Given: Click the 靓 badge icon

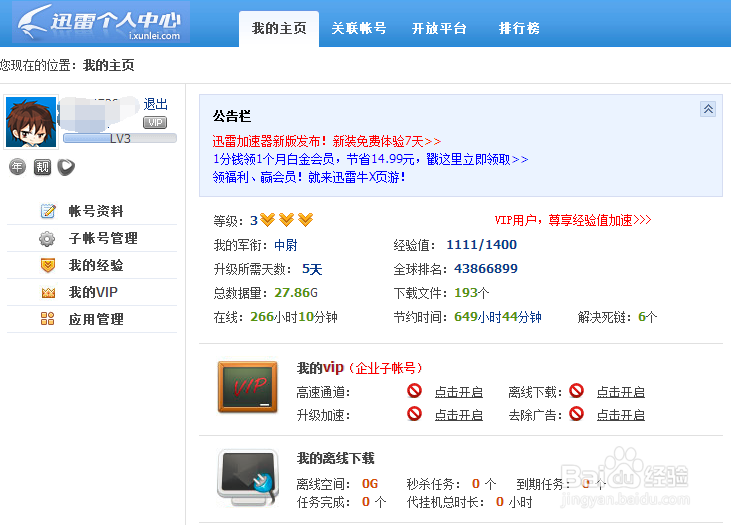Looking at the screenshot, I should [x=42, y=167].
